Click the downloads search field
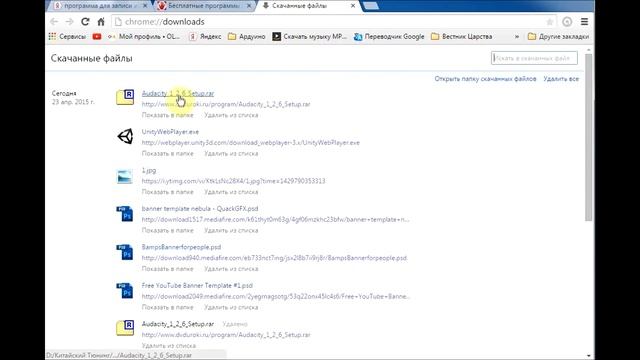This screenshot has width=640, height=360. click(534, 58)
